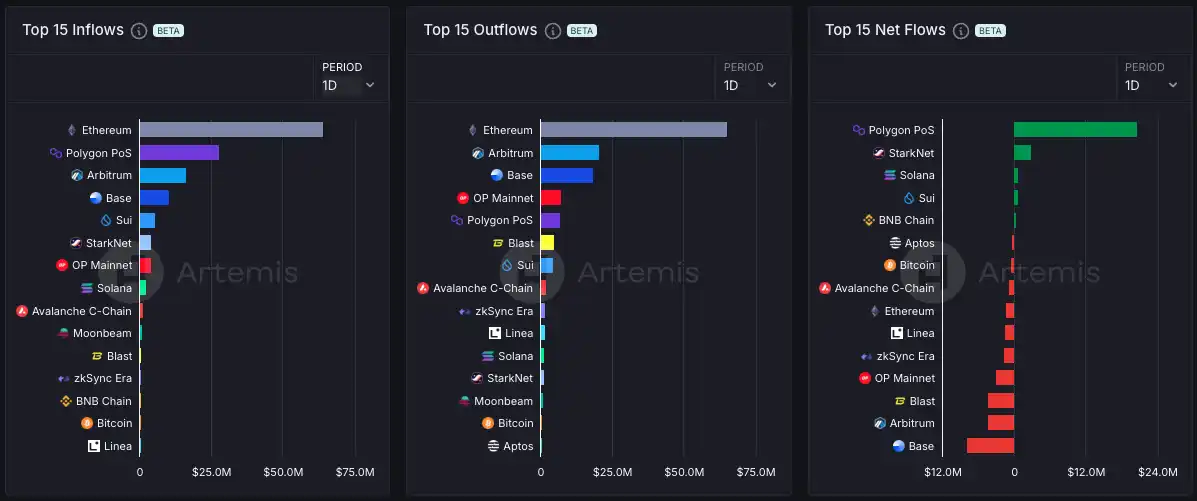Screen dimensions: 1197x501
Task: Click the OP Mainnet icon in Outflows chart
Action: click(463, 198)
